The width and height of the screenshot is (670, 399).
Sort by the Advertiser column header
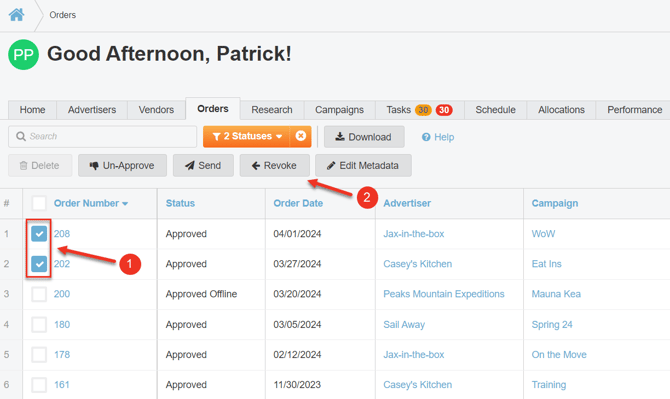pyautogui.click(x=407, y=203)
